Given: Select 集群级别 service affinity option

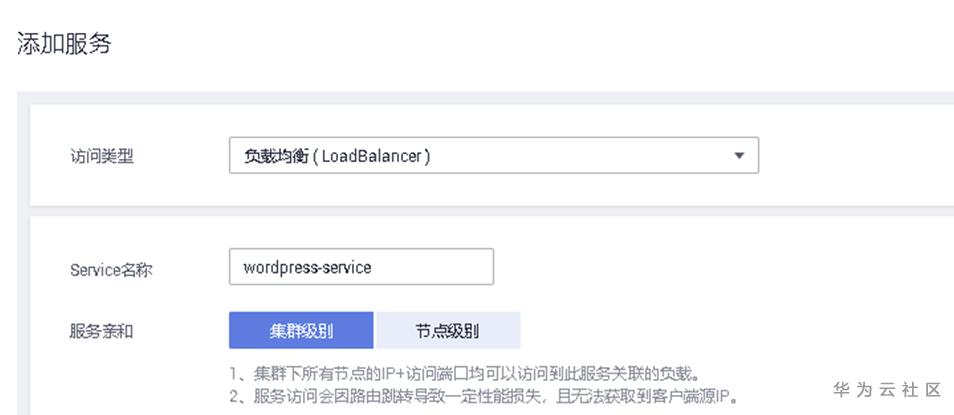Looking at the screenshot, I should pyautogui.click(x=301, y=330).
